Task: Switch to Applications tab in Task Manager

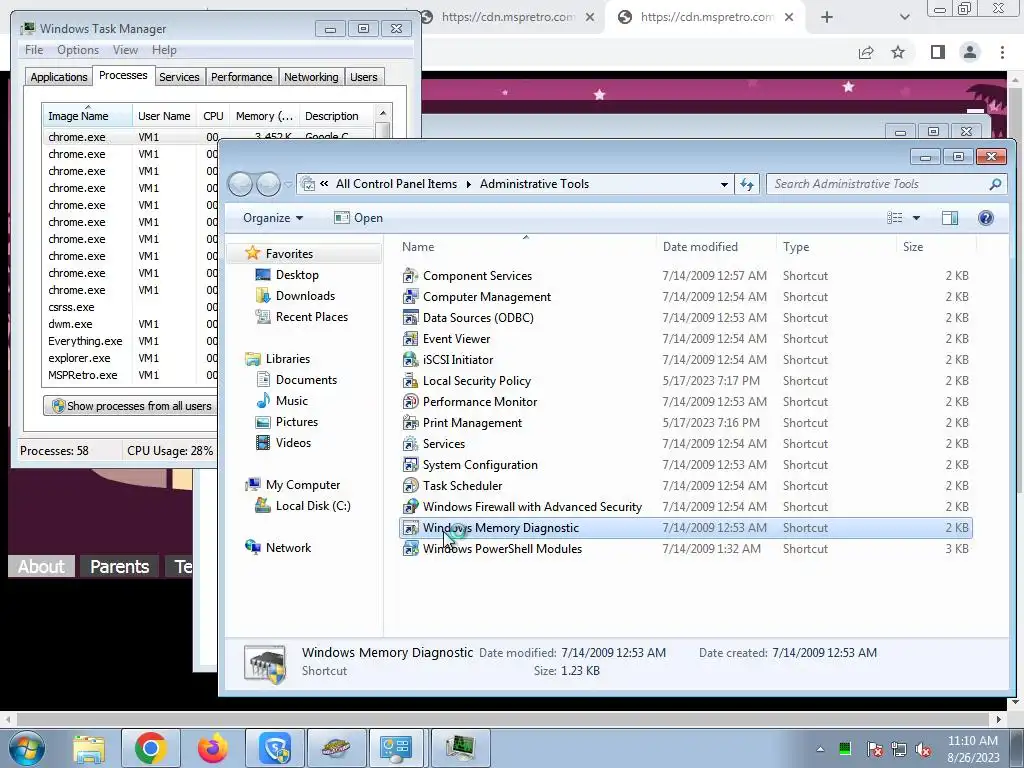Action: coord(59,77)
